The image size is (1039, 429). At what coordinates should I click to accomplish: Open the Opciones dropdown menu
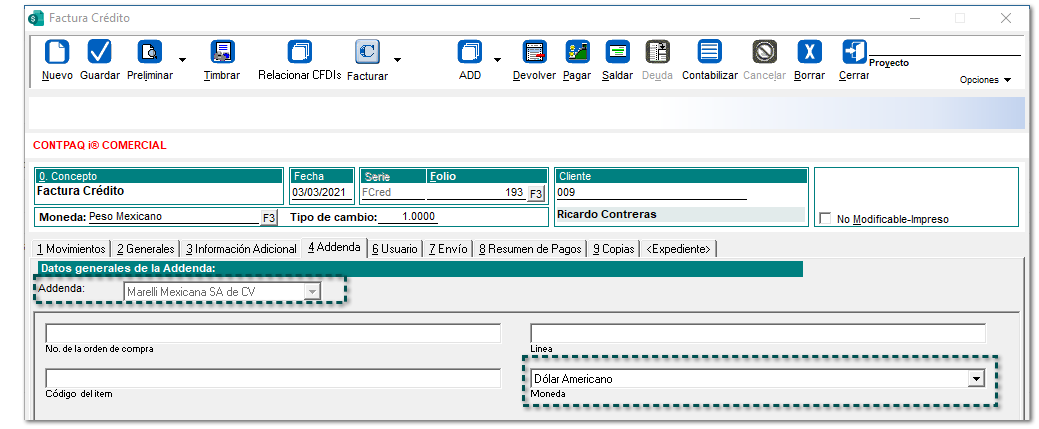[x=985, y=80]
